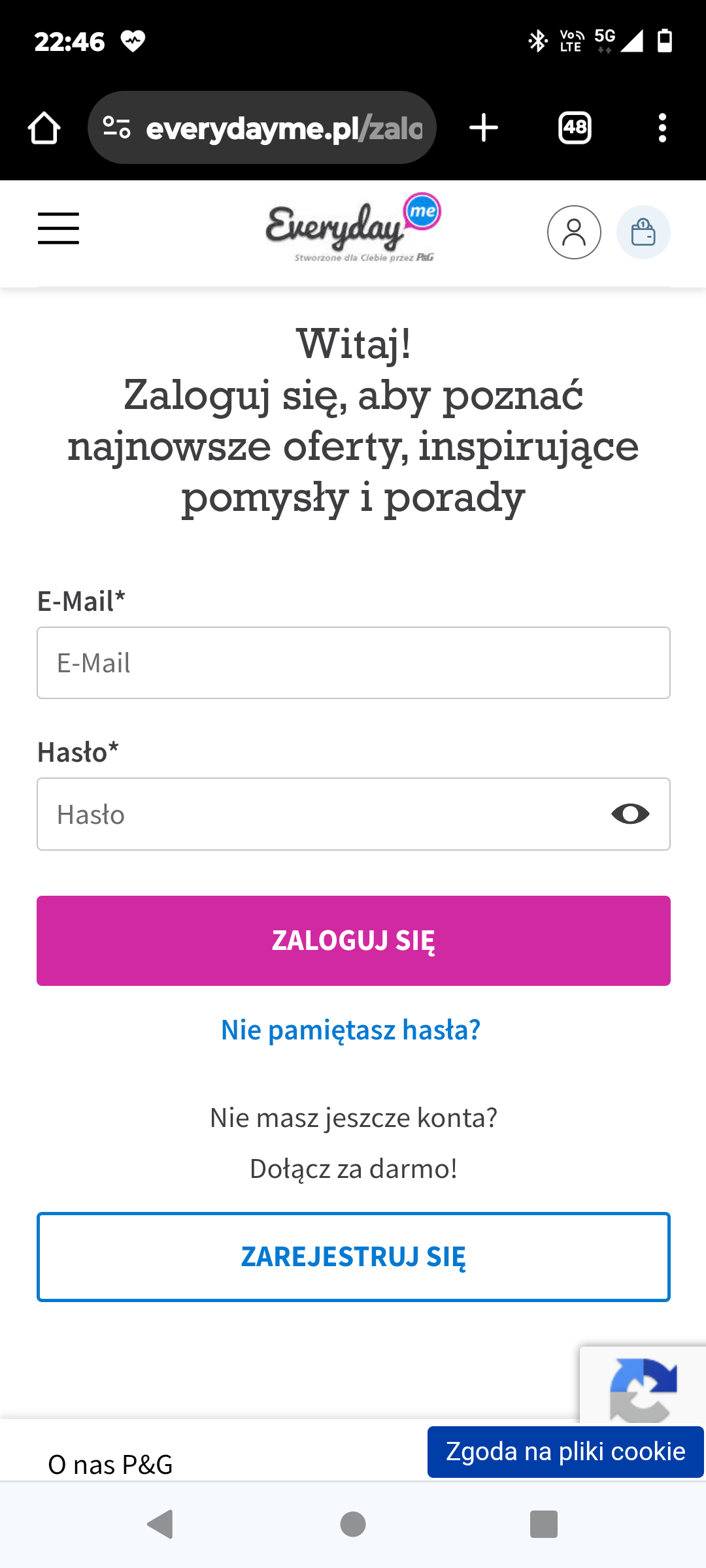Tap the browser home icon
The width and height of the screenshot is (706, 1568).
tap(44, 128)
